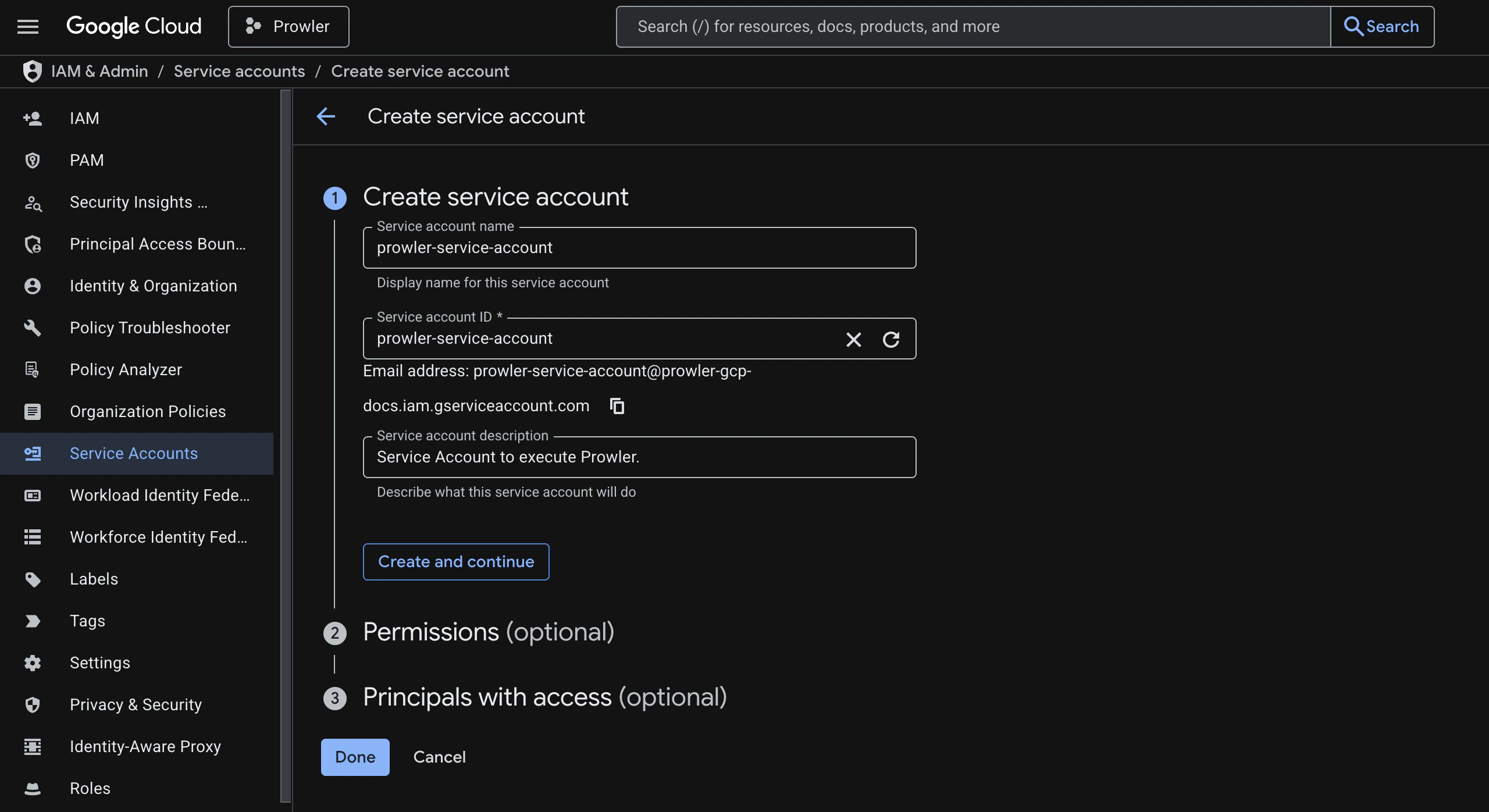Click the back arrow beside Create service account

[x=326, y=116]
